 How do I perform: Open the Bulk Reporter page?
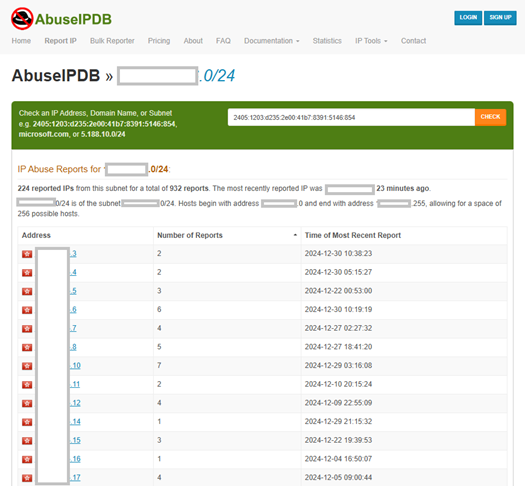112,41
